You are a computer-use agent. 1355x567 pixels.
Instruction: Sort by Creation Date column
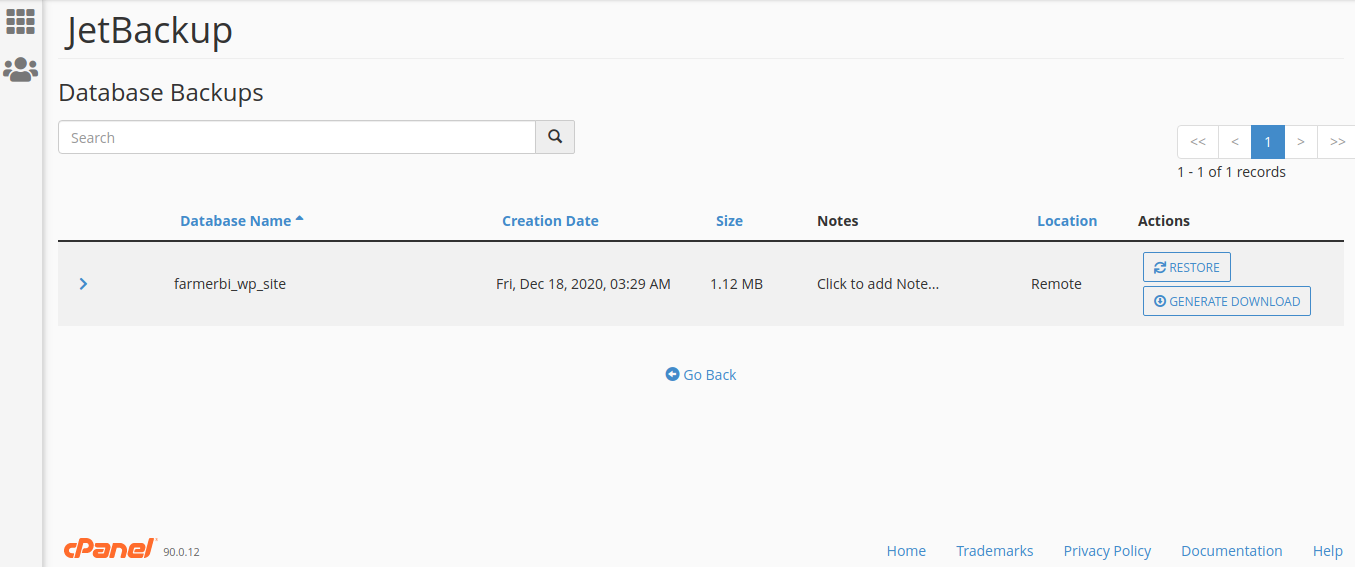click(550, 221)
